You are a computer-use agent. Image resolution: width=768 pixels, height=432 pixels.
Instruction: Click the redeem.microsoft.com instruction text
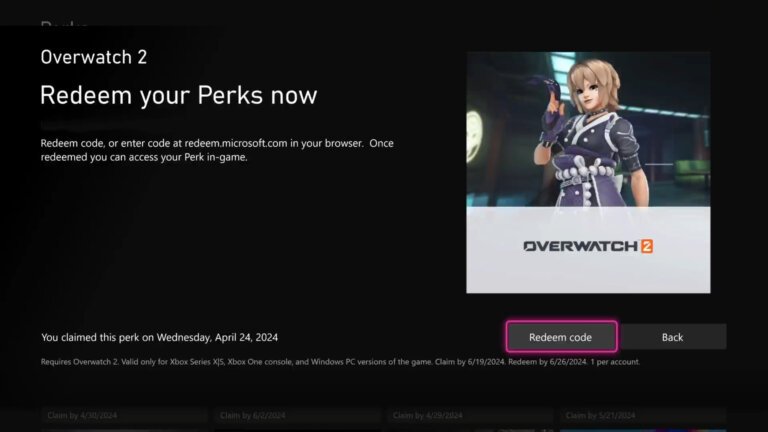click(x=217, y=150)
